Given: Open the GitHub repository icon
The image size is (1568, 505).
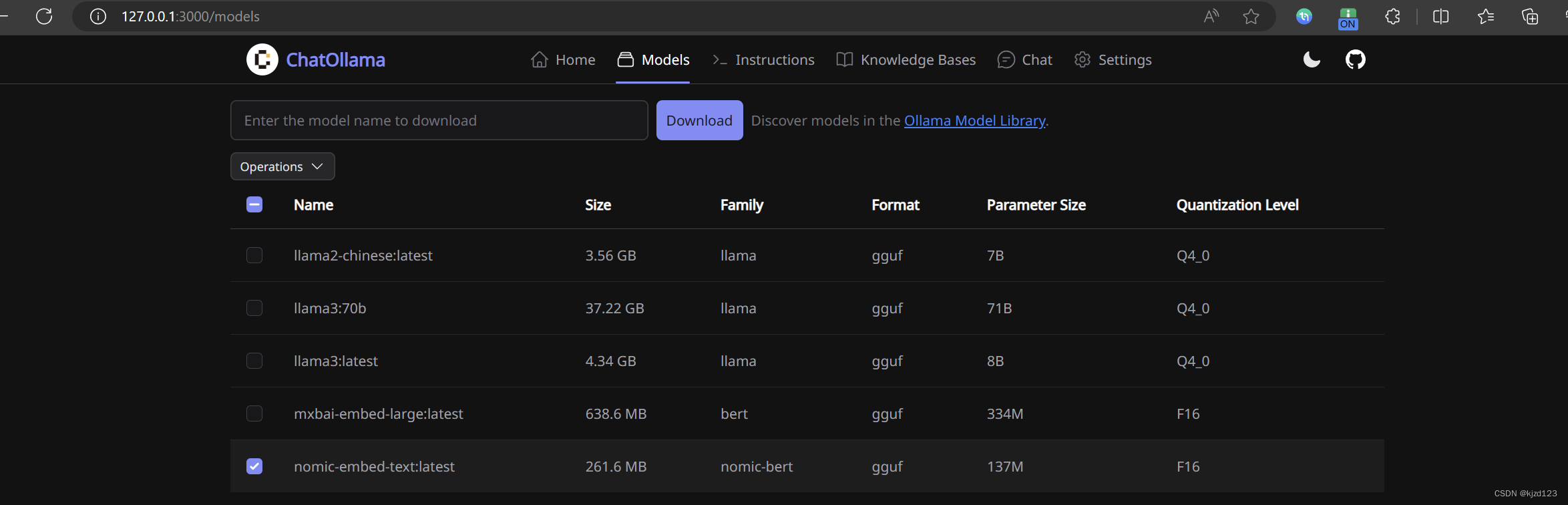Looking at the screenshot, I should (1356, 59).
